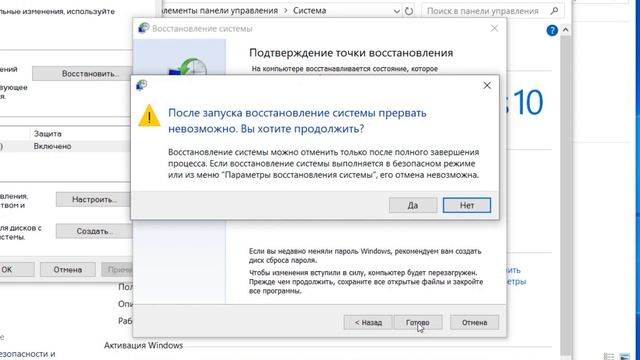640x360 pixels.
Task: Click Готово in the restore wizard
Action: point(418,322)
